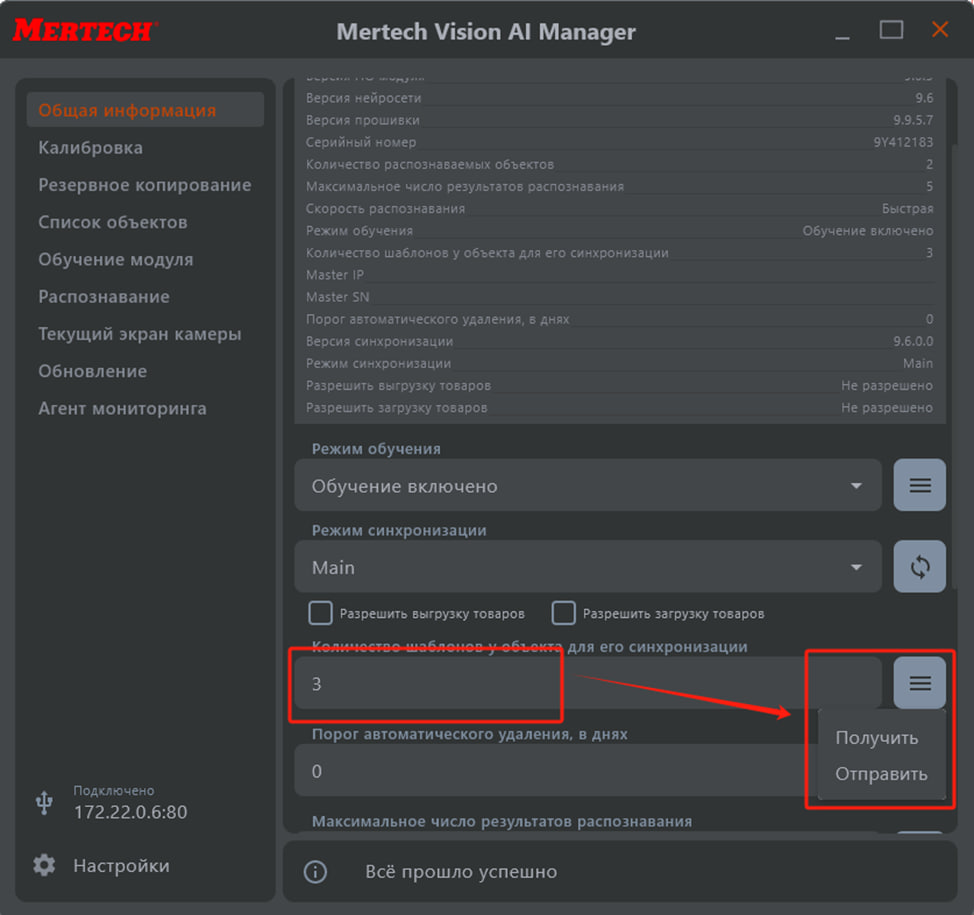Enable Разрешить выгрузку товаров checkbox
974x915 pixels.
tap(321, 613)
